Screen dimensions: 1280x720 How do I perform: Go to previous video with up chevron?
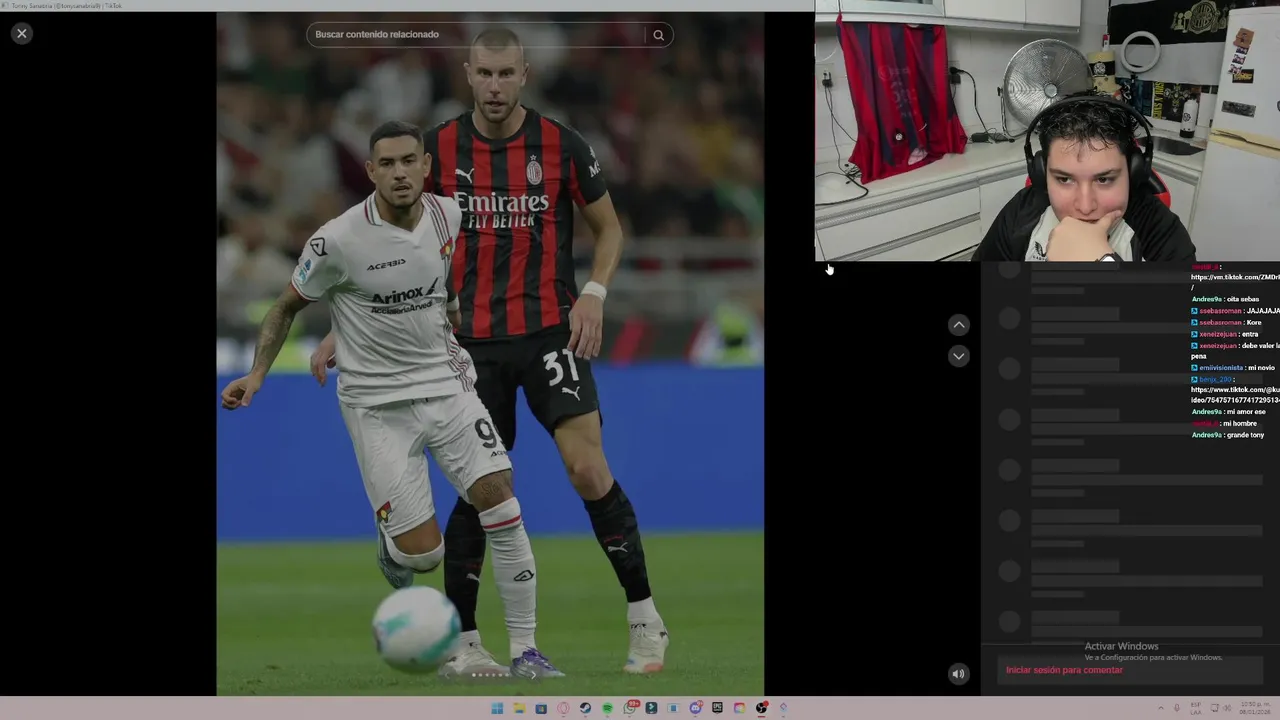pos(958,325)
